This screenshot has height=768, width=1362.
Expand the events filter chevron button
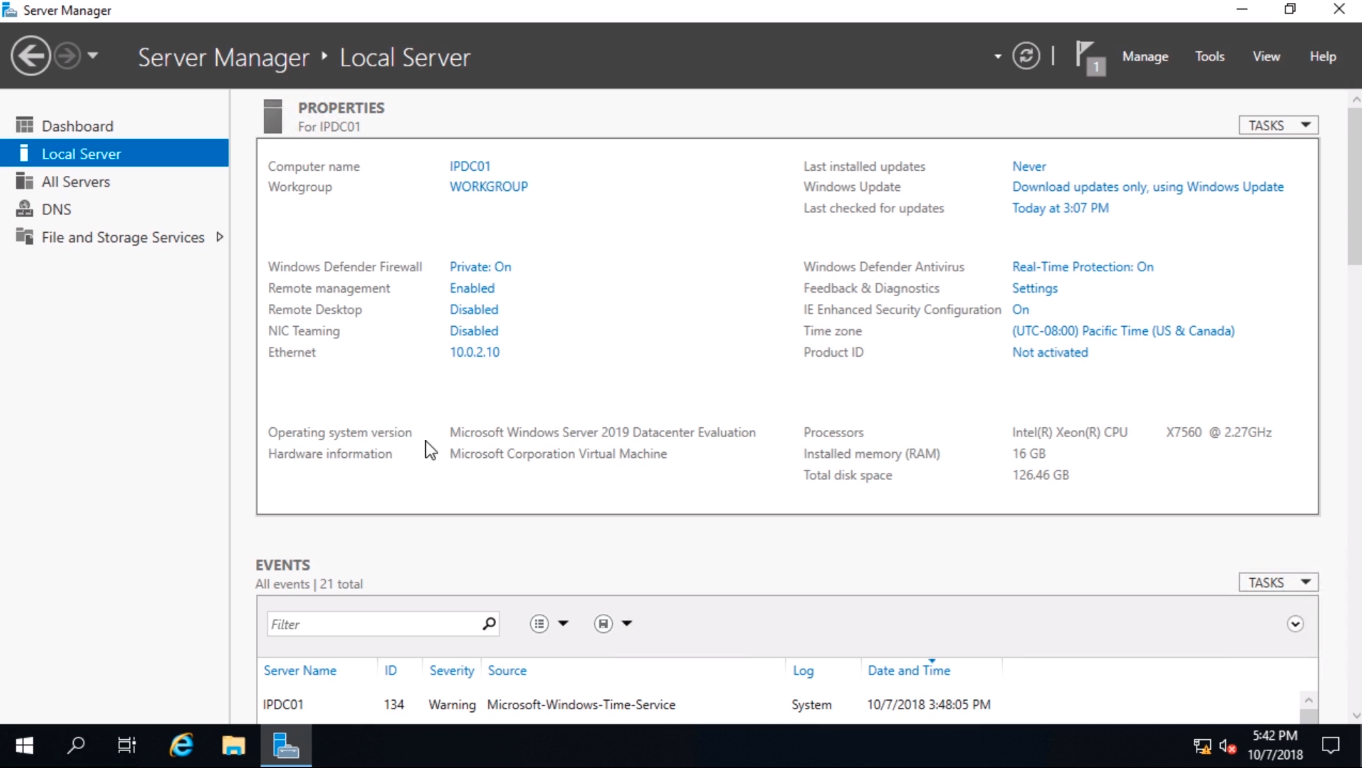point(1295,624)
